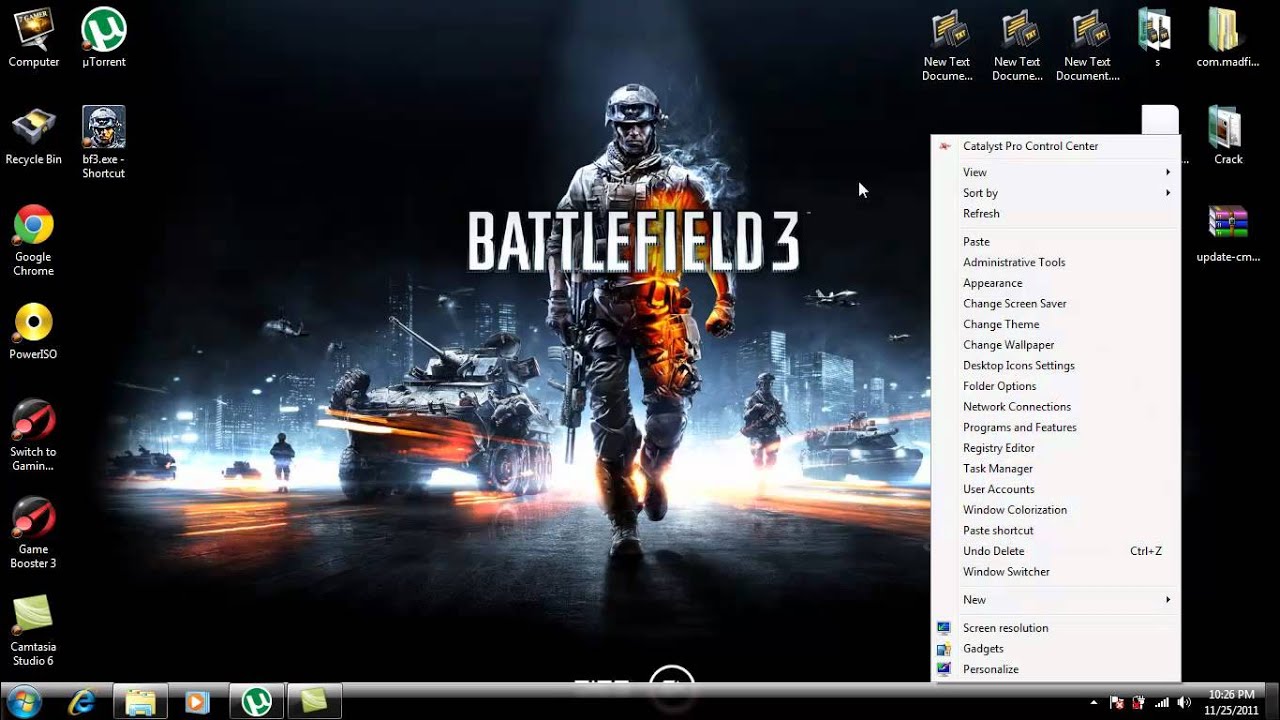Open Network Connections menu entry
1280x720 pixels.
point(1055,407)
